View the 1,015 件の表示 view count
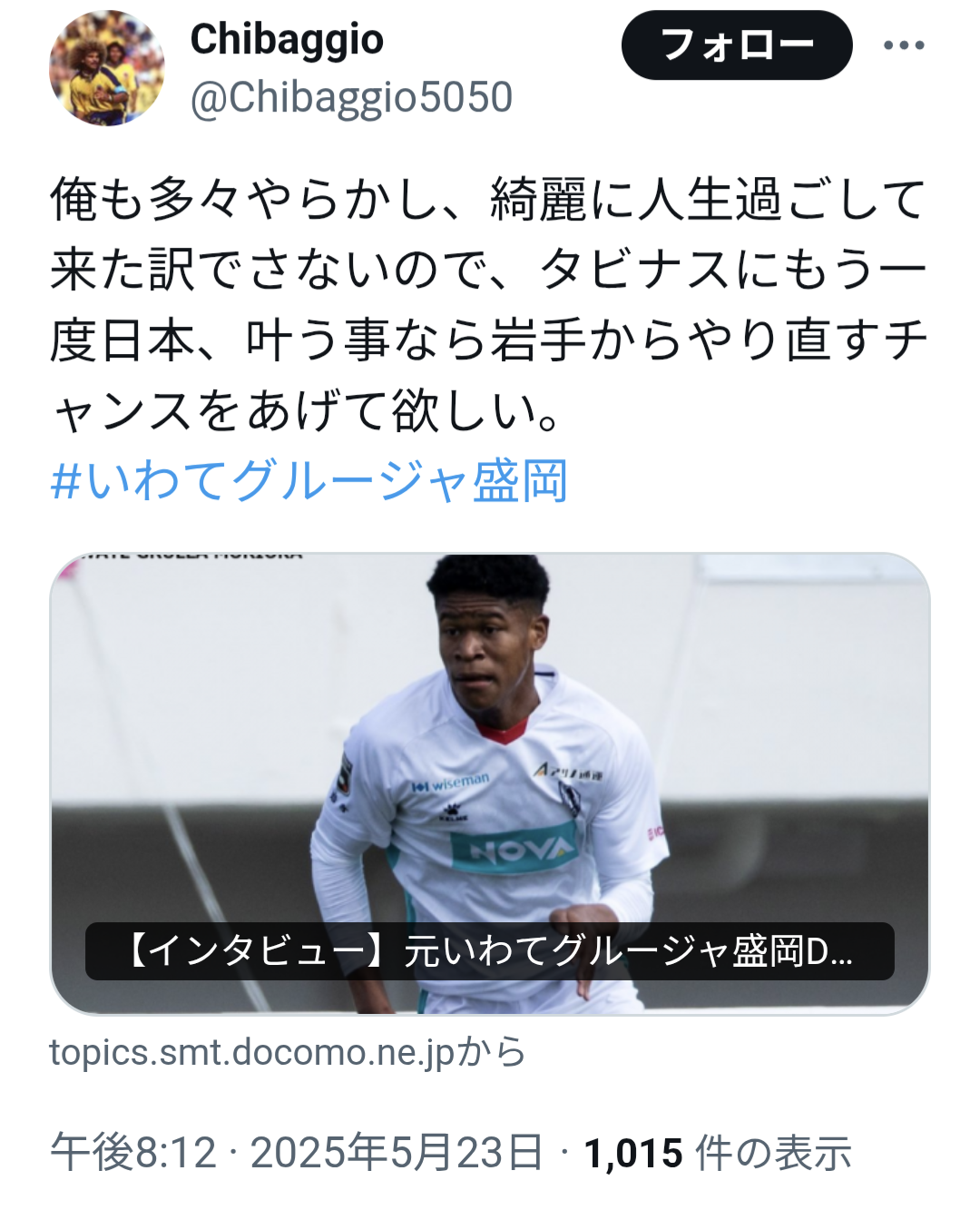The width and height of the screenshot is (980, 1210). point(718,1153)
